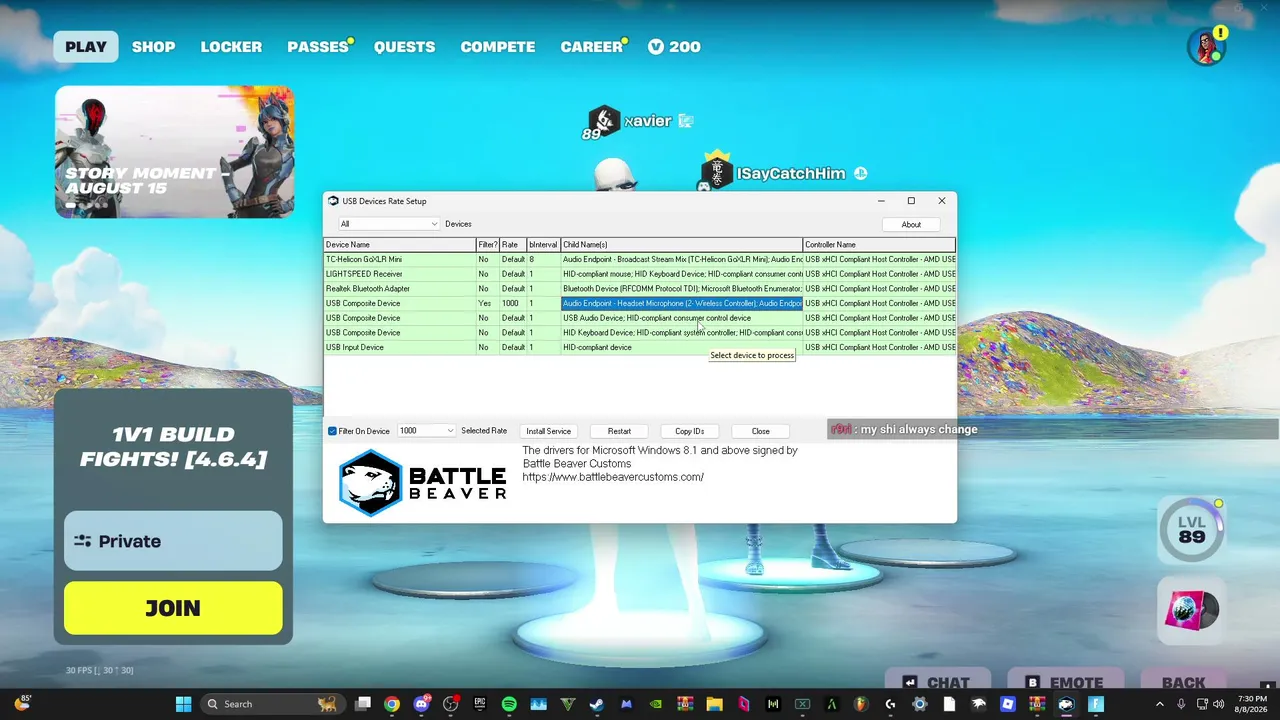The width and height of the screenshot is (1280, 720).
Task: Select the LIGHTSPEED Receiver device row
Action: pyautogui.click(x=640, y=274)
